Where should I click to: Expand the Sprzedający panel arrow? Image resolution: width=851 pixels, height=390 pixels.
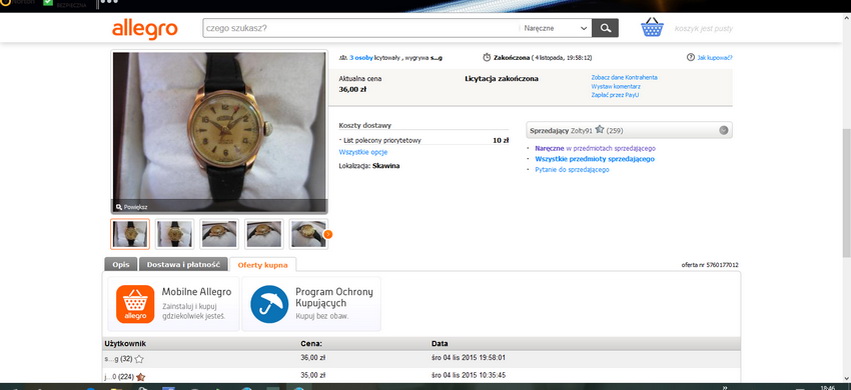point(723,130)
